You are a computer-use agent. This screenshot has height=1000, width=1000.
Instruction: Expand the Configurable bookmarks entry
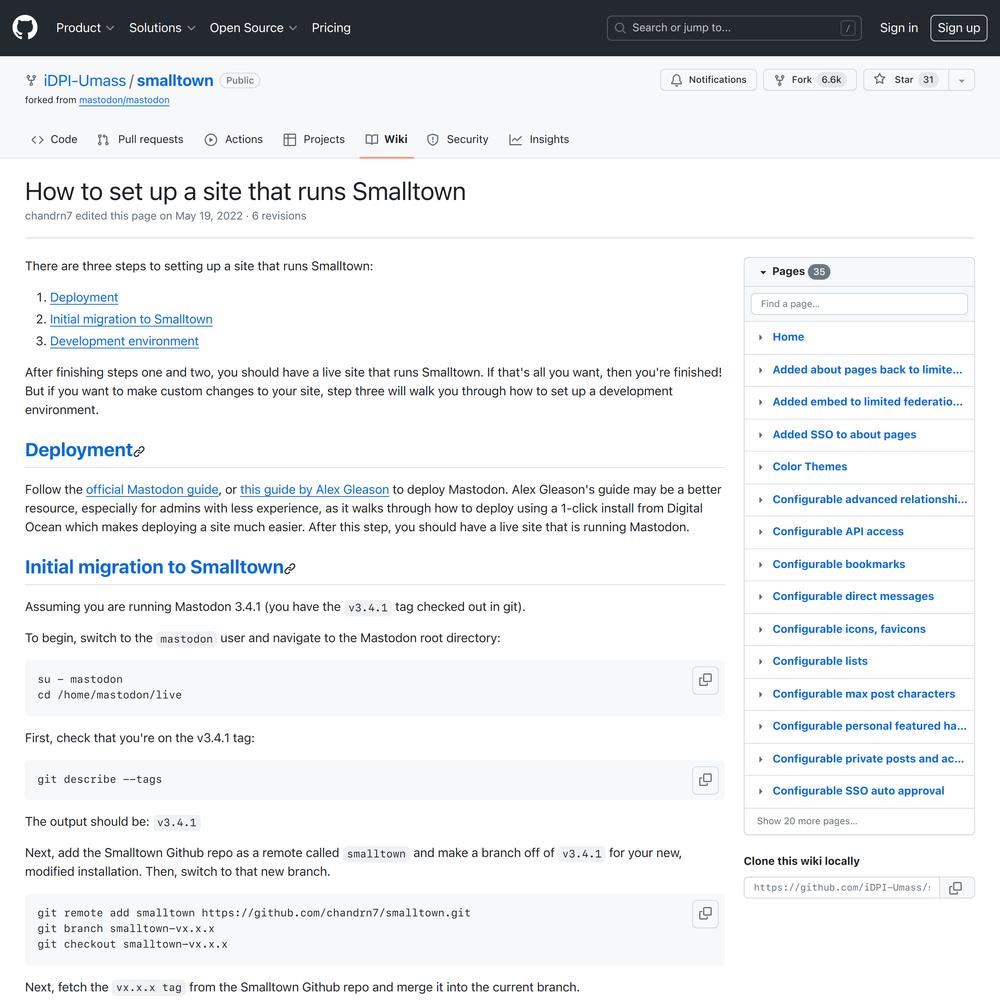point(760,564)
